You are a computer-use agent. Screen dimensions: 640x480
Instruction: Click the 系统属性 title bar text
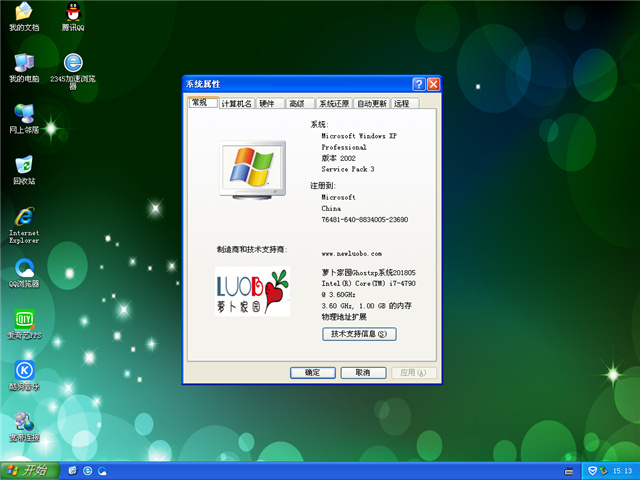click(203, 84)
